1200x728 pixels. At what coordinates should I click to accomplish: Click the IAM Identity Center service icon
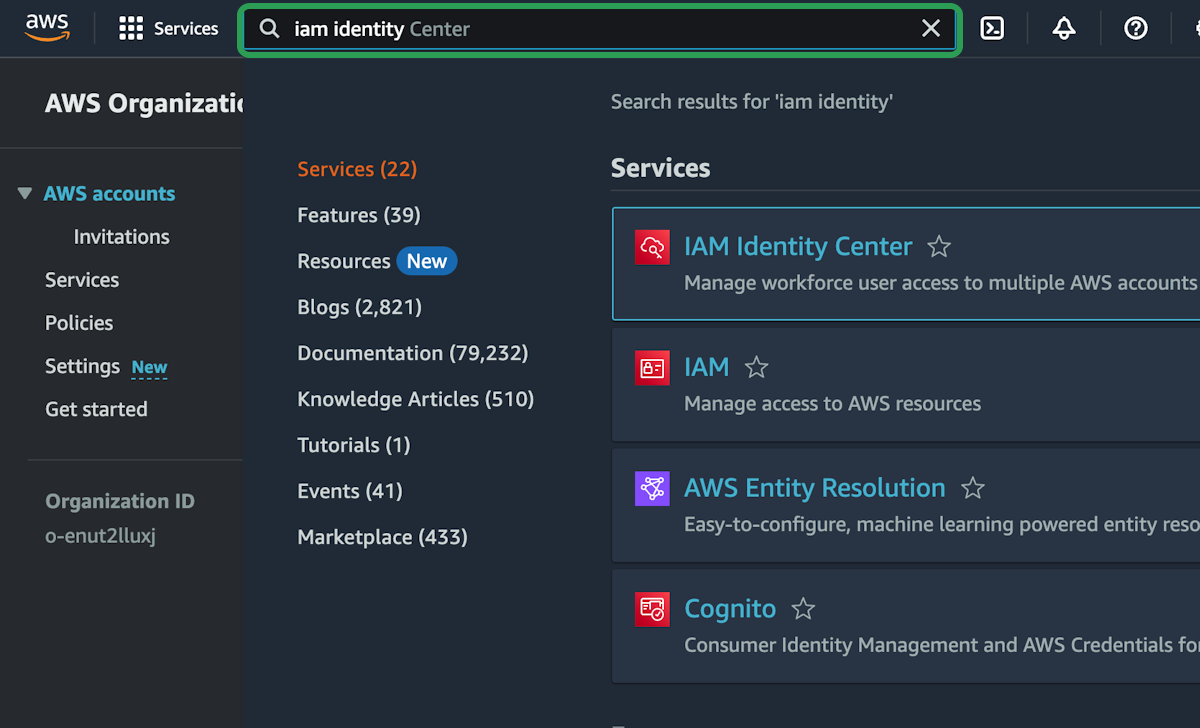click(x=652, y=247)
